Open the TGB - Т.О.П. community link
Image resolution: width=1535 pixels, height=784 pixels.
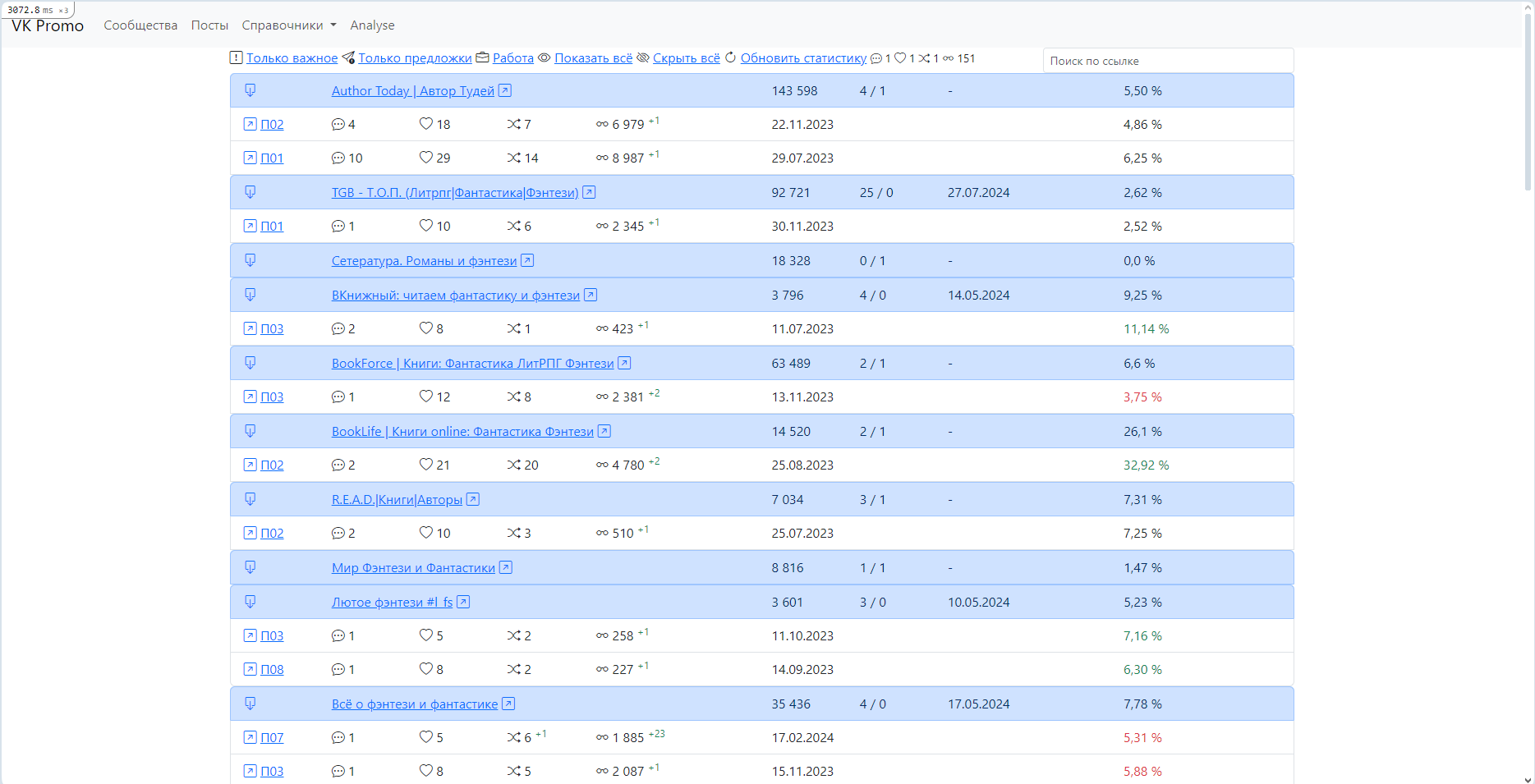pos(454,193)
